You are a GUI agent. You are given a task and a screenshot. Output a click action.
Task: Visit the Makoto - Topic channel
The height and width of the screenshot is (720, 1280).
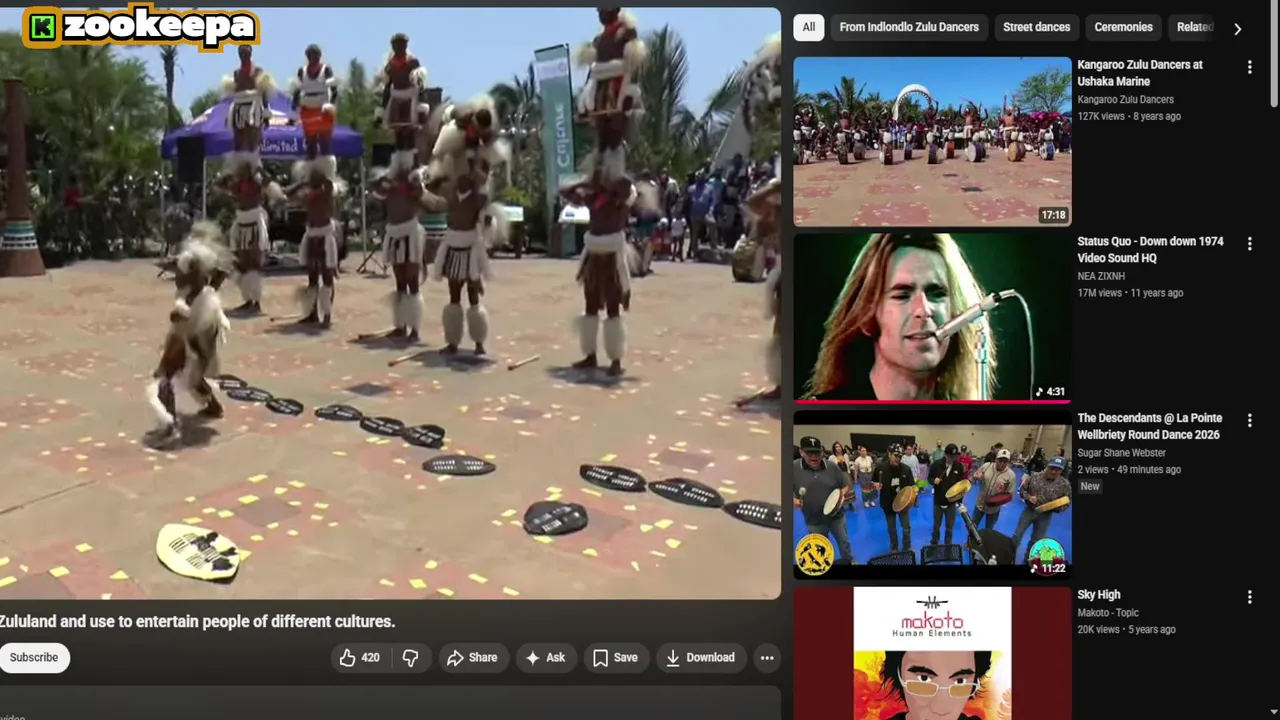pyautogui.click(x=1108, y=613)
